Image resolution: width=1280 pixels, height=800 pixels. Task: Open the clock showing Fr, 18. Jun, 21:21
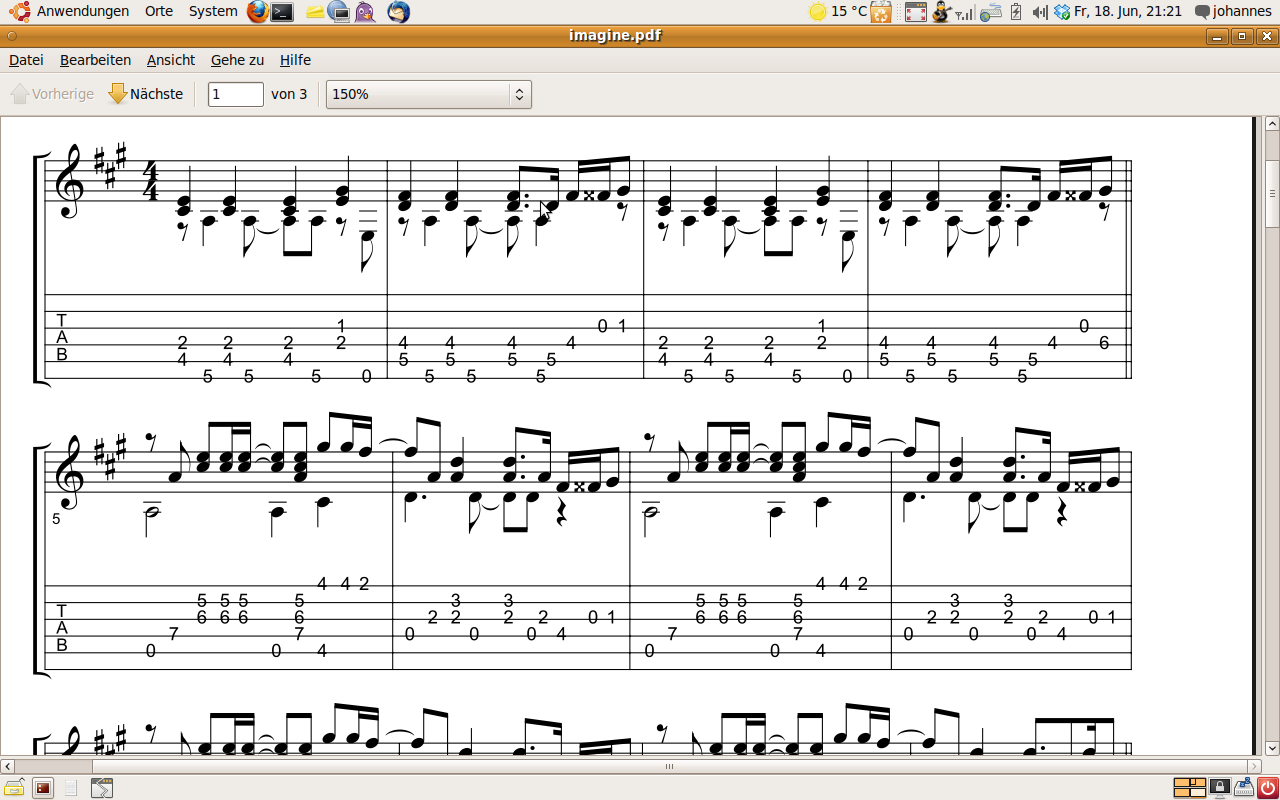pyautogui.click(x=1128, y=11)
